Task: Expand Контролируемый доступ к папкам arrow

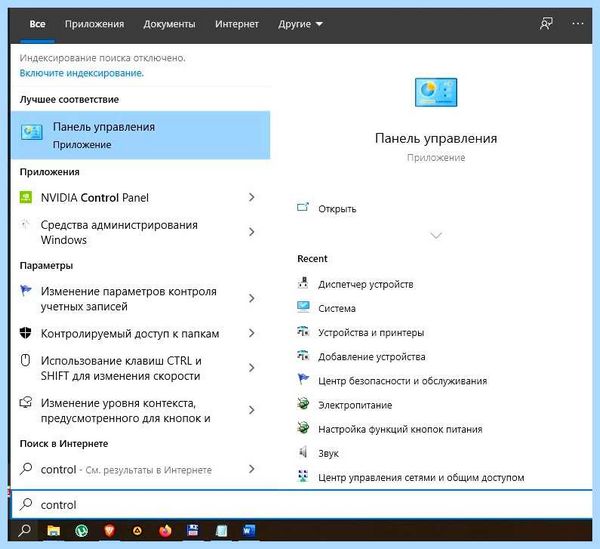Action: click(x=251, y=333)
